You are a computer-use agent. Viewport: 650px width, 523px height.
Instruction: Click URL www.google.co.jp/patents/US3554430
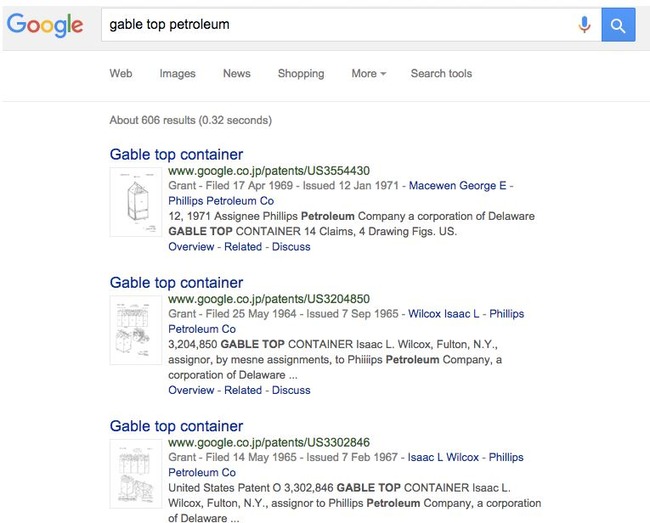click(269, 171)
